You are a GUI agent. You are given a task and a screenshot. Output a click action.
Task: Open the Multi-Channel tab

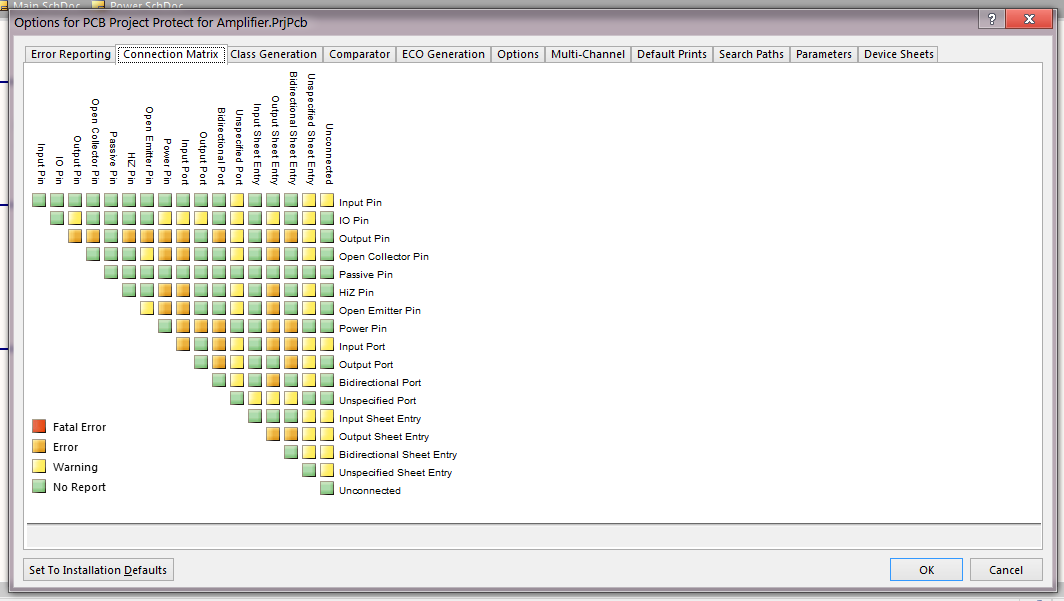[588, 54]
